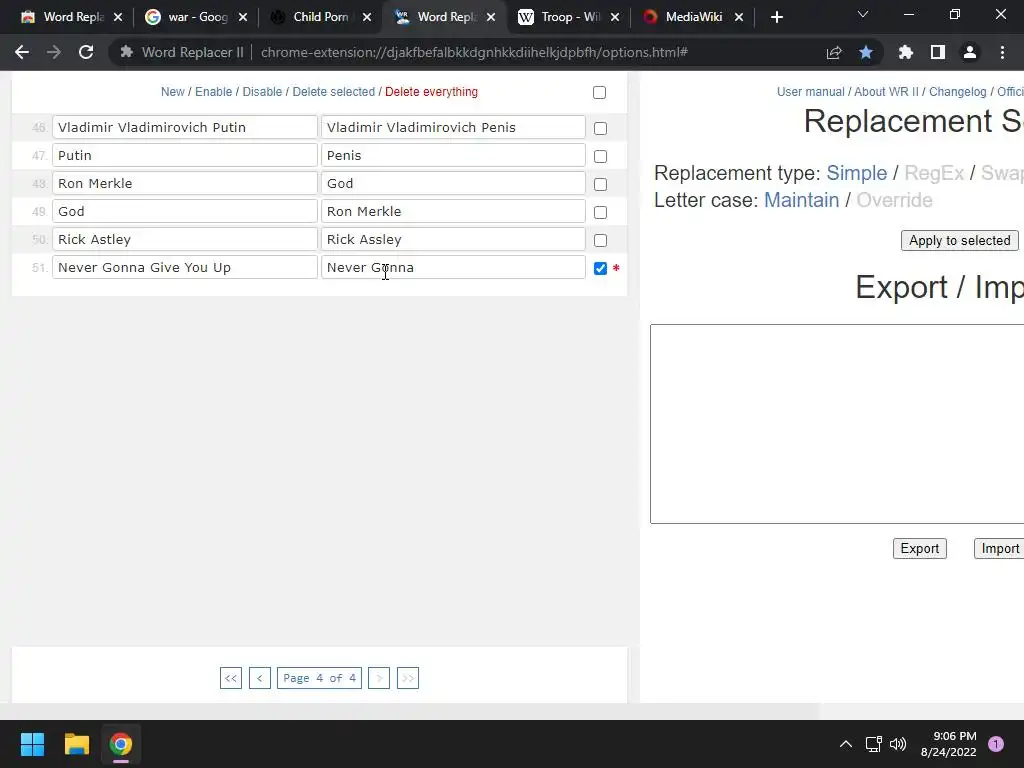This screenshot has height=768, width=1024.
Task: Open the Changelog link
Action: [x=957, y=92]
